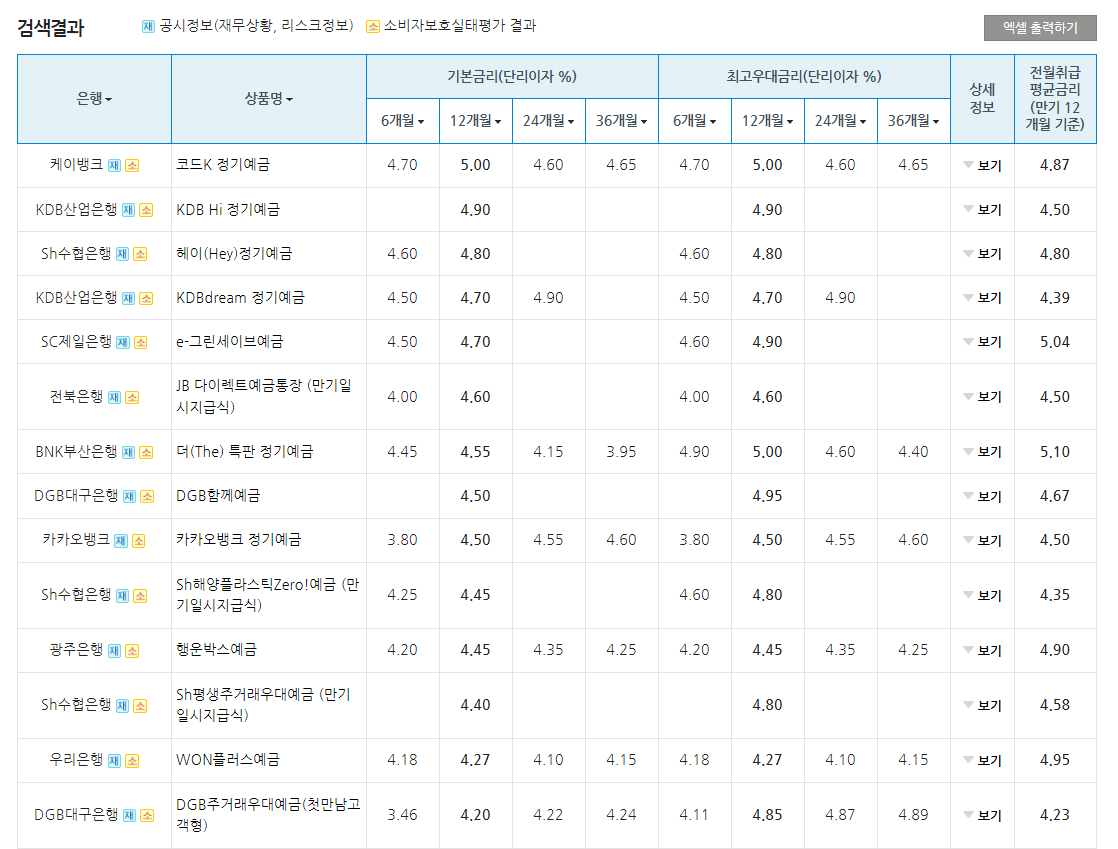Click 소 icon beside 카카오뱅크
Screen dimensions: 1118x849
[x=138, y=540]
